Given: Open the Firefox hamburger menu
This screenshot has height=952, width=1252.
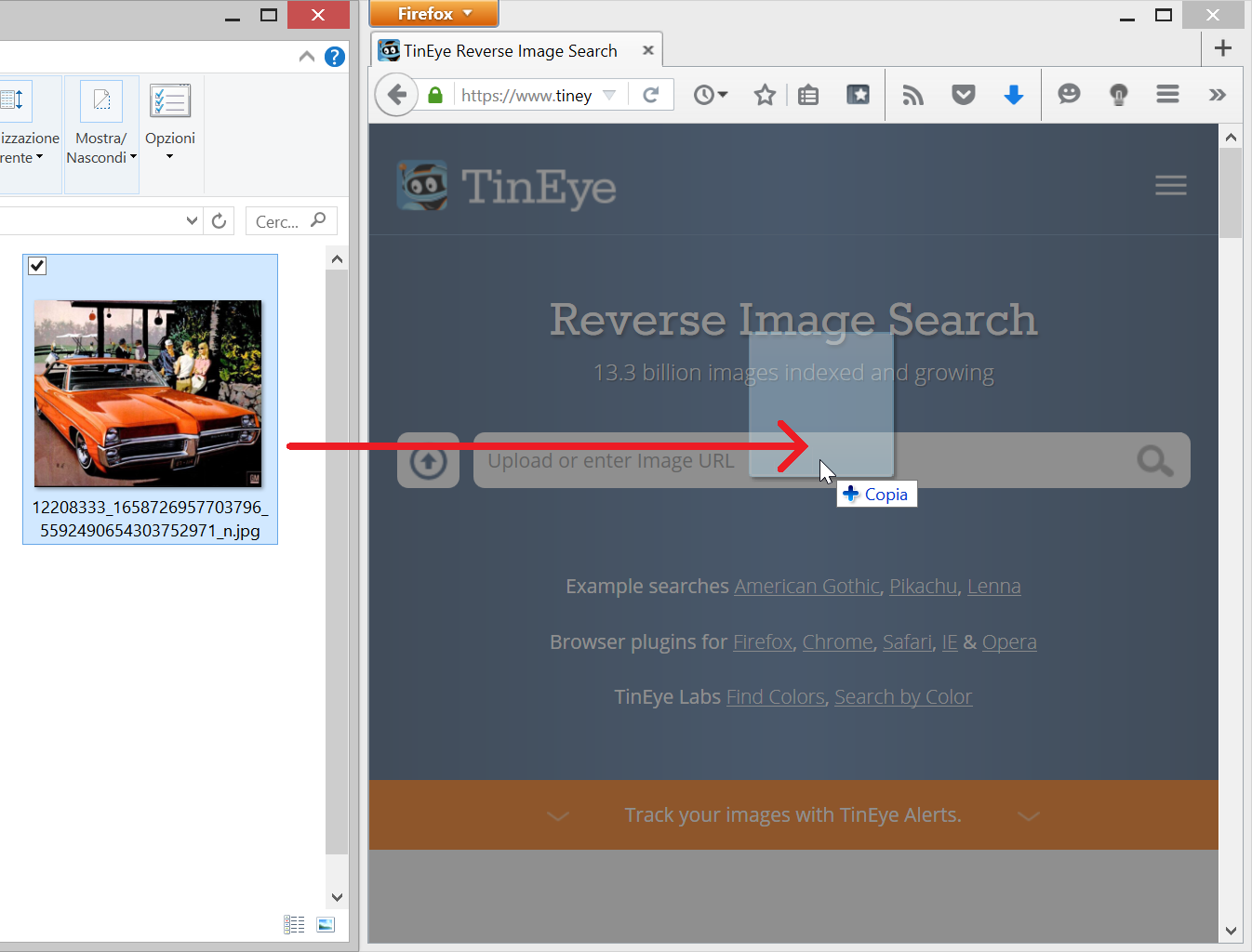Looking at the screenshot, I should [1167, 94].
